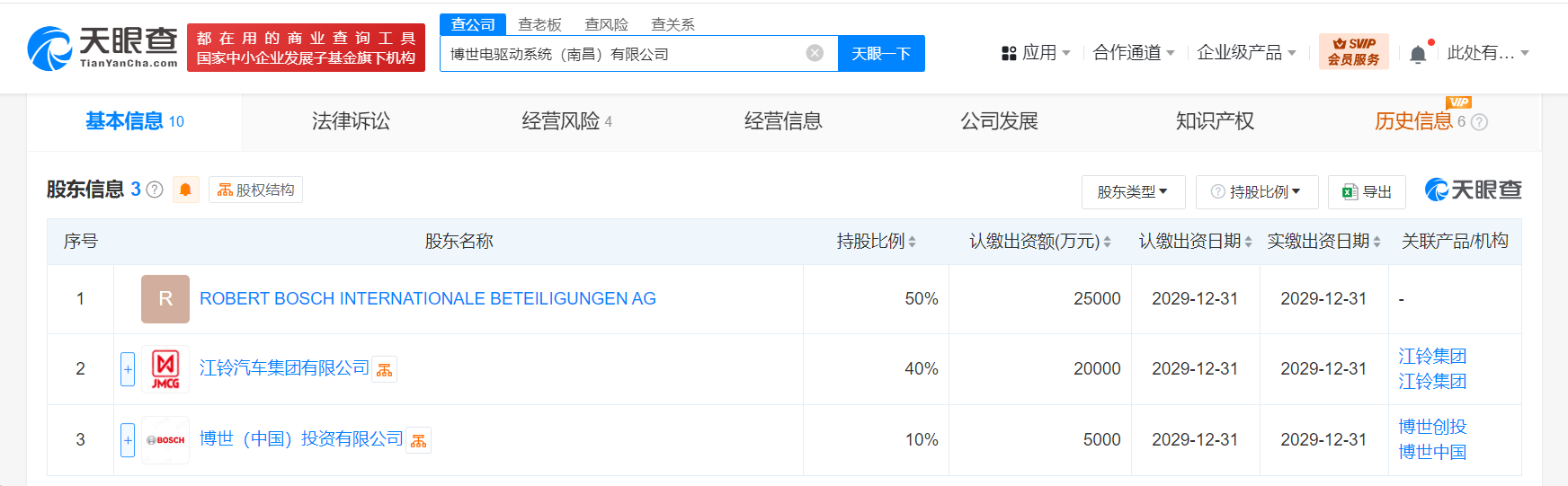The height and width of the screenshot is (486, 1568).
Task: Open the 持股比例 dropdown filter
Action: pos(1257,192)
